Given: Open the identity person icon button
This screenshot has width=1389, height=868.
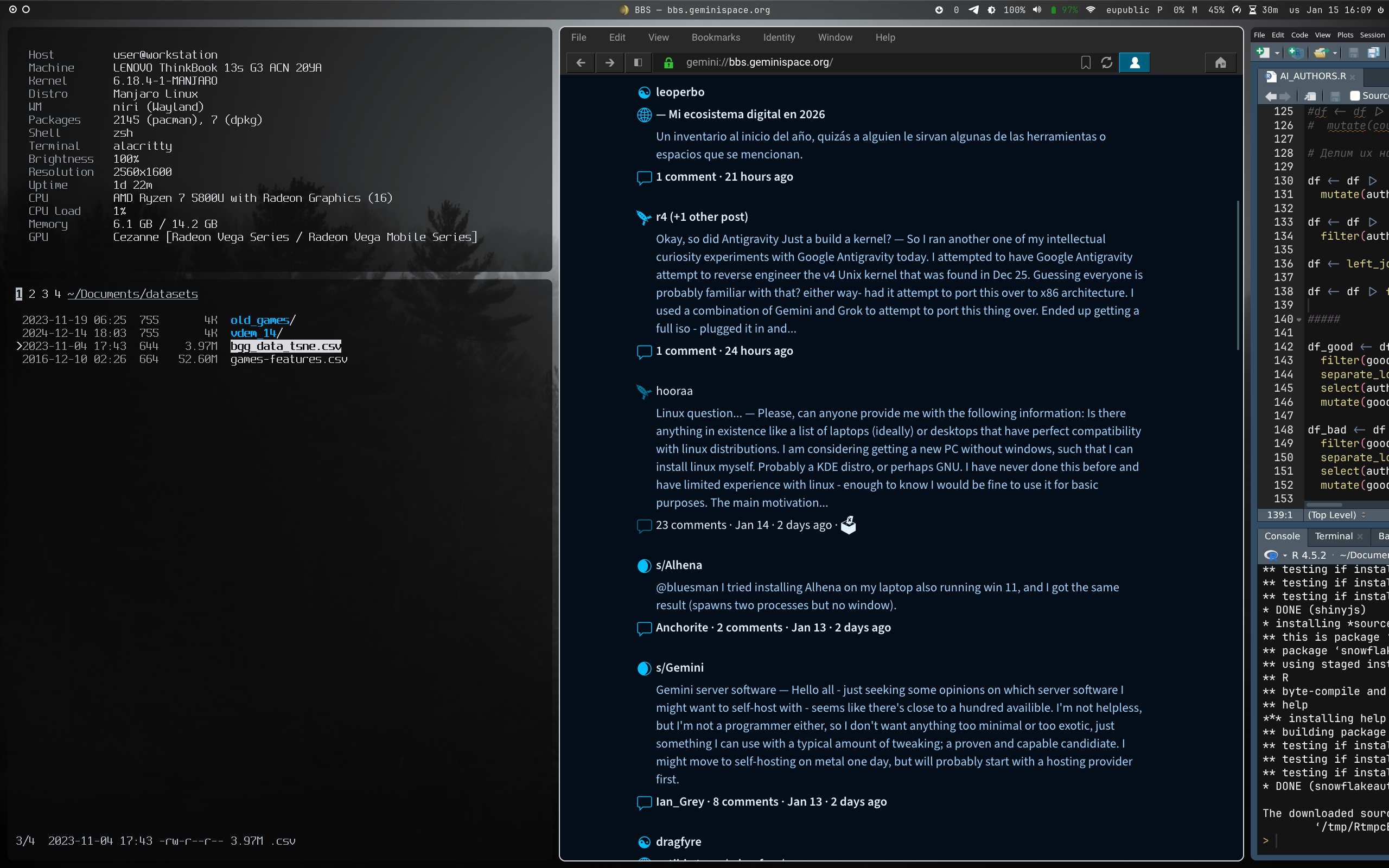Looking at the screenshot, I should [1134, 62].
